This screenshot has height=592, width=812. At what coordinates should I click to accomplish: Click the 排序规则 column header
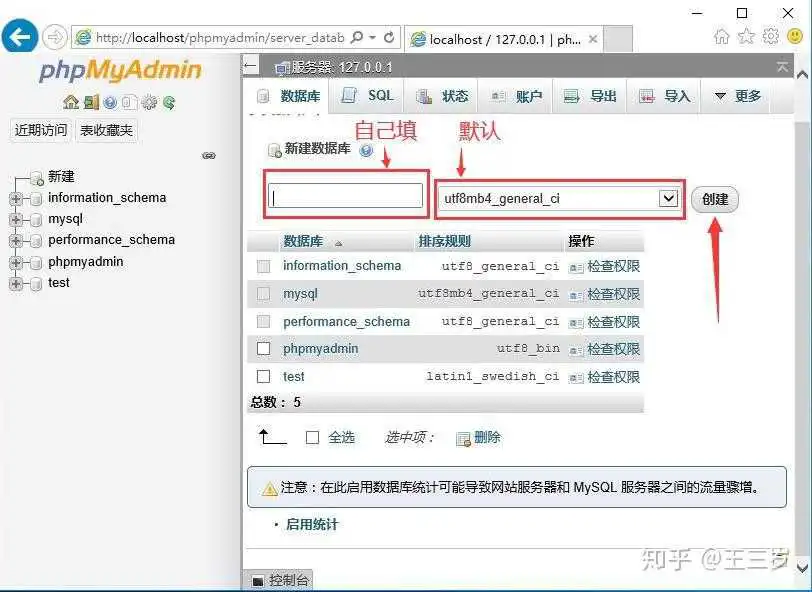coord(444,241)
